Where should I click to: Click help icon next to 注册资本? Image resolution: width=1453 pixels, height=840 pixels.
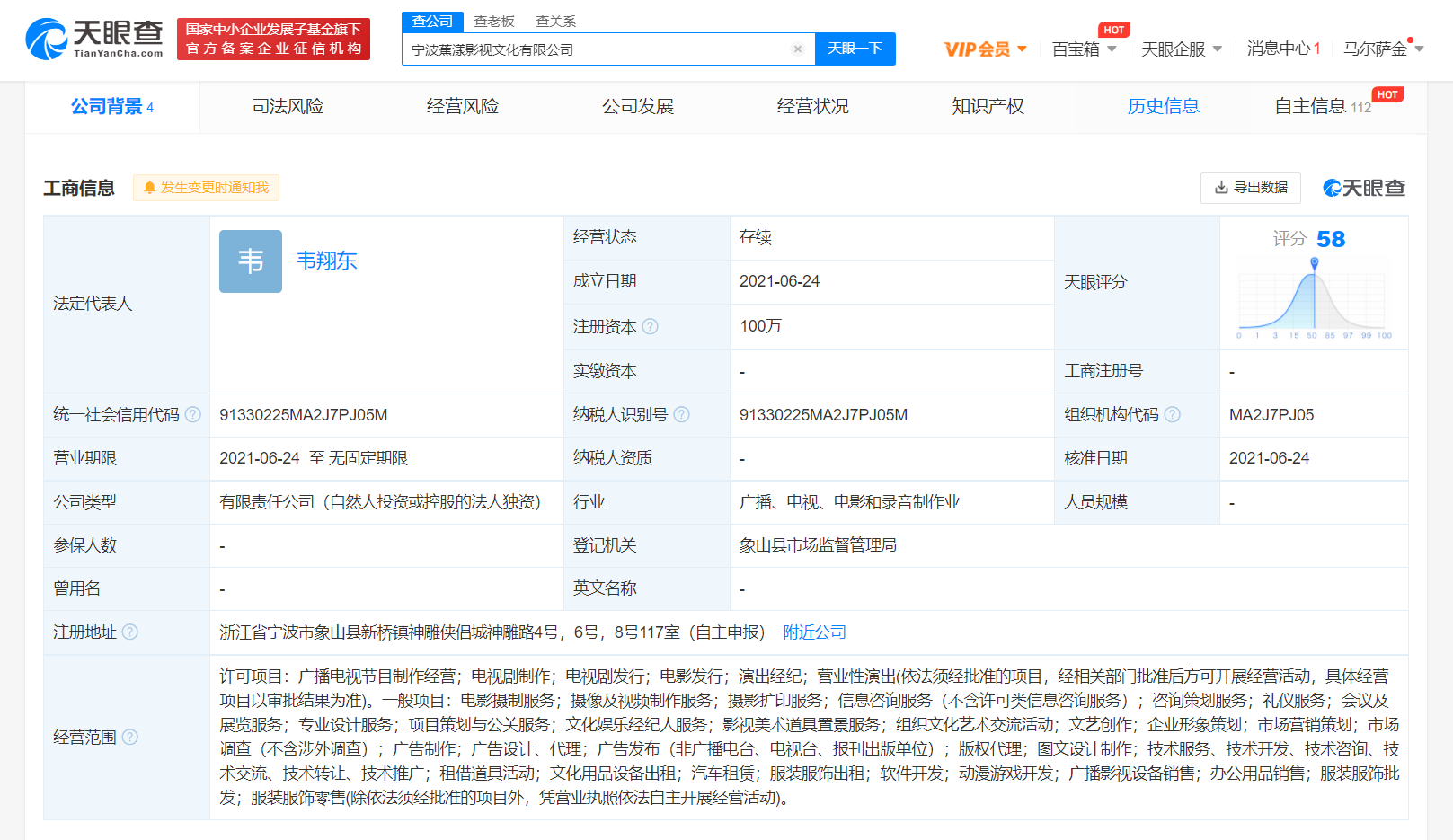pyautogui.click(x=651, y=326)
